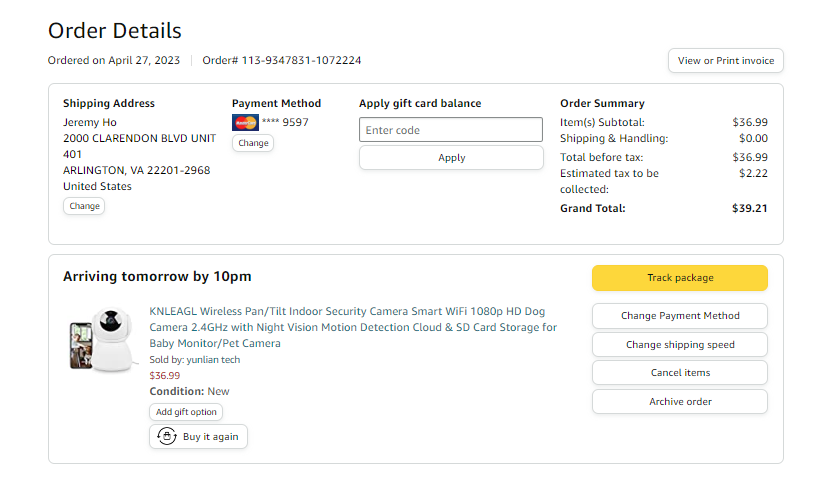This screenshot has width=836, height=477.
Task: Click the Buy it again cart icon
Action: click(166, 437)
